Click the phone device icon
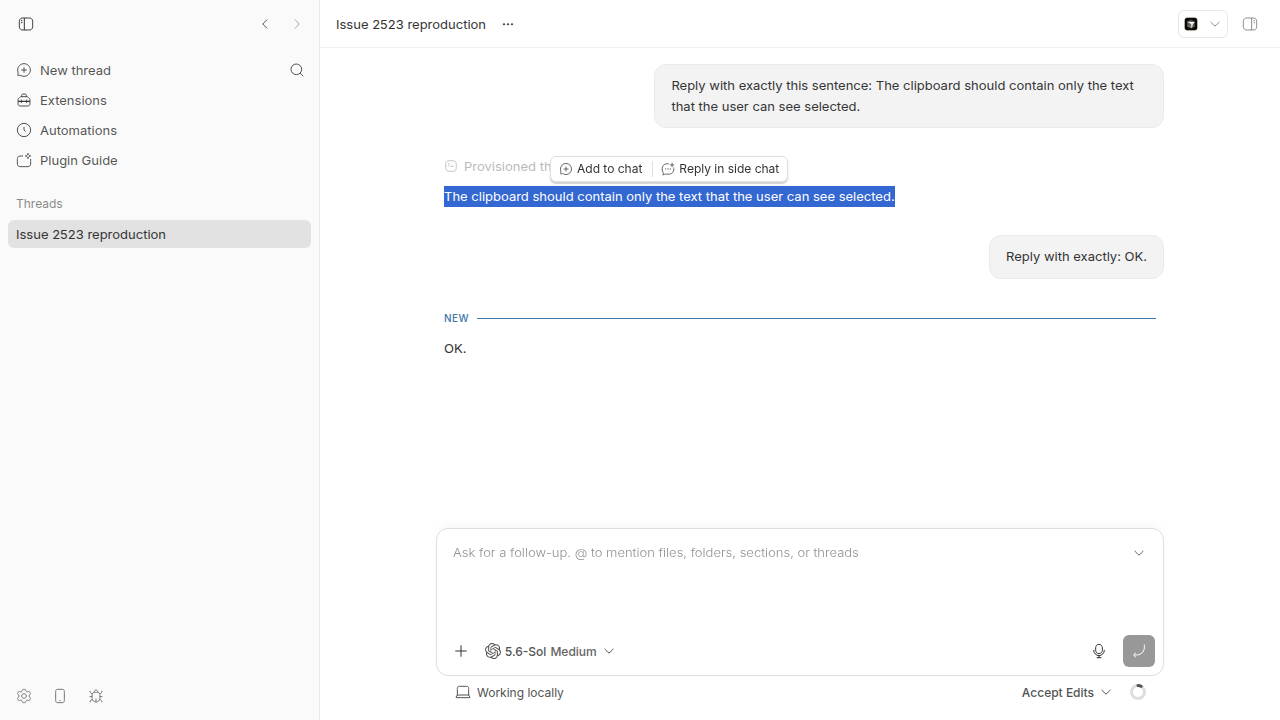The width and height of the screenshot is (1280, 720). (60, 696)
